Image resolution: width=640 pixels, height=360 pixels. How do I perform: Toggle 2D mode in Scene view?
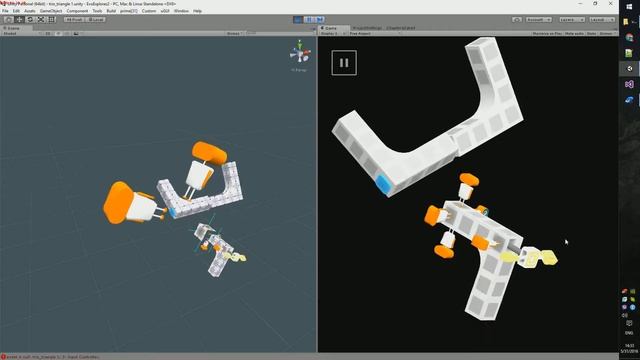point(48,33)
